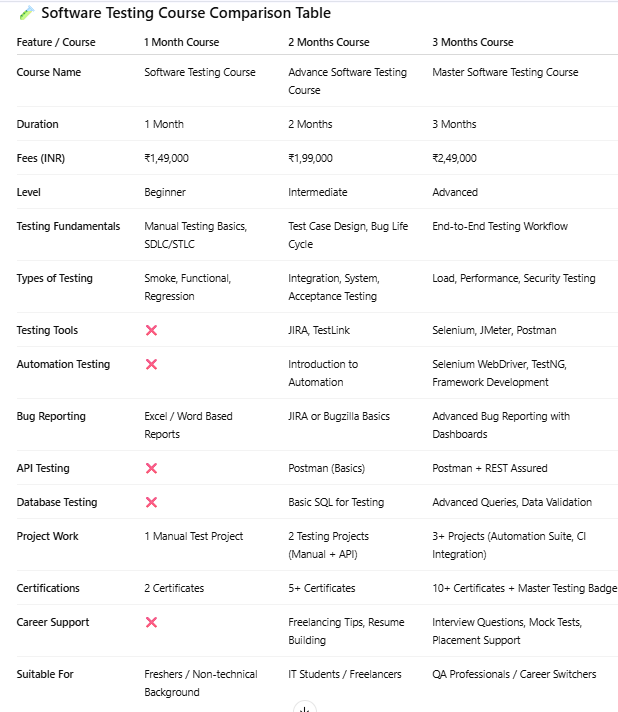
Task: Click the red X in Database Testing row
Action: coord(151,502)
